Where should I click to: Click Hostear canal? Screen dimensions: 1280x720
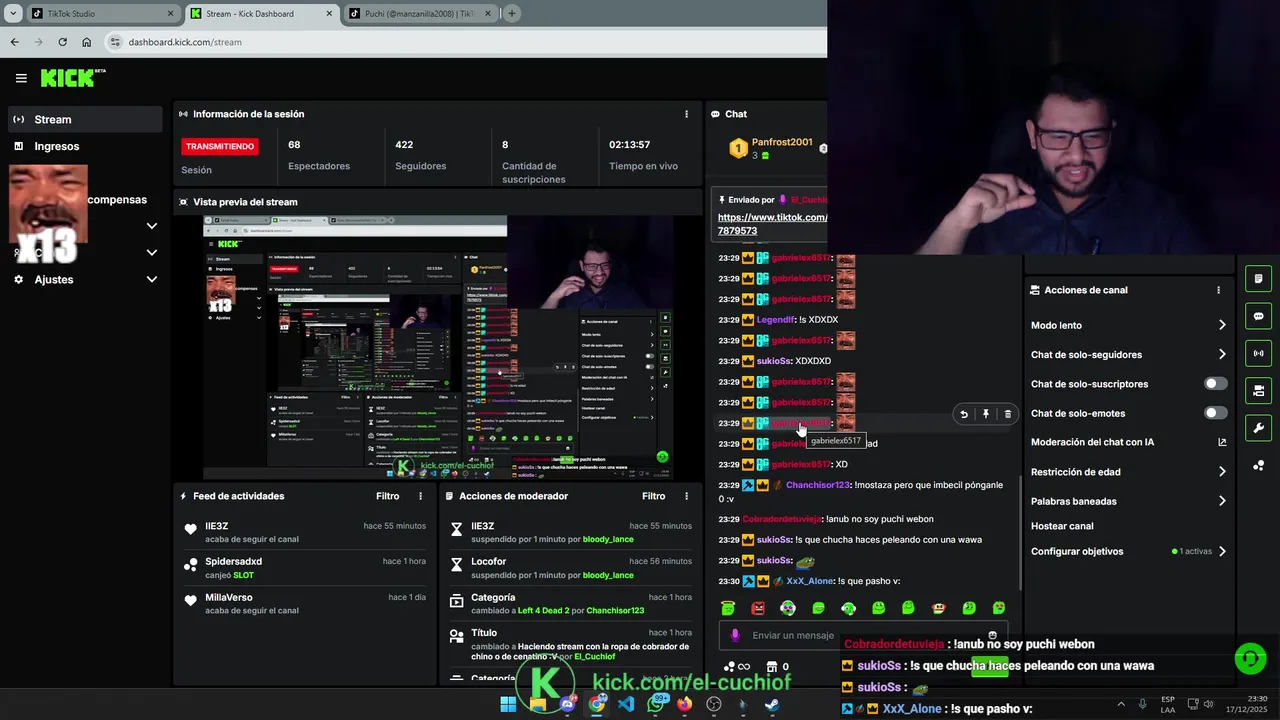click(x=1062, y=526)
